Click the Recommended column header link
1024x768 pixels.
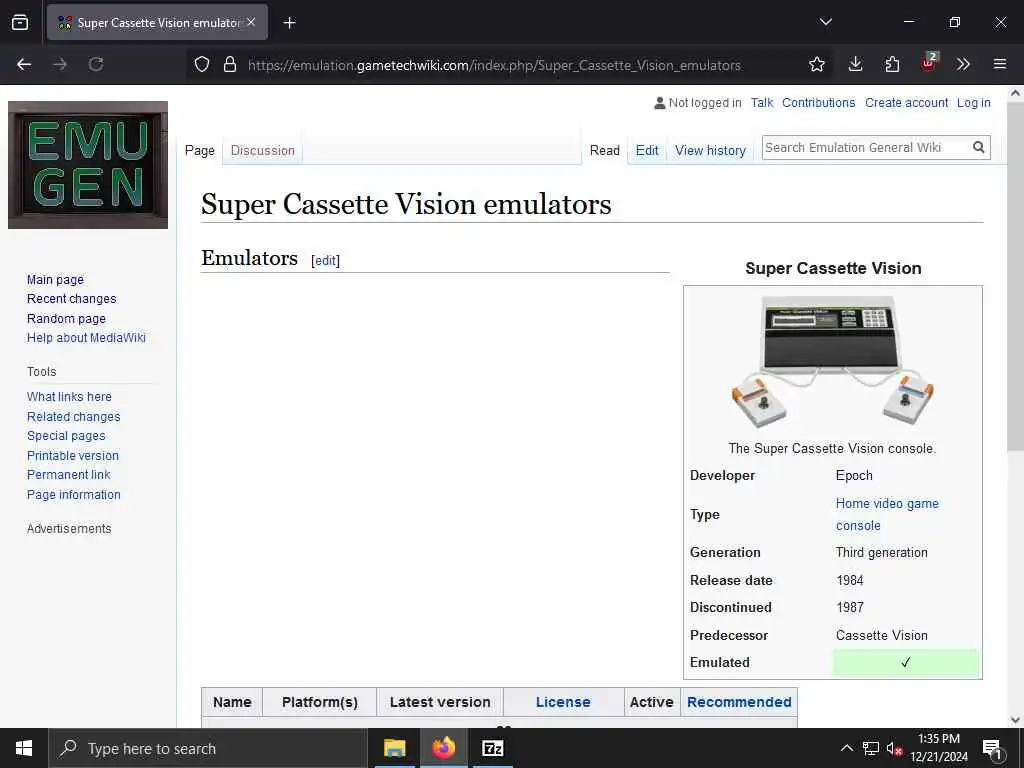[x=739, y=702]
